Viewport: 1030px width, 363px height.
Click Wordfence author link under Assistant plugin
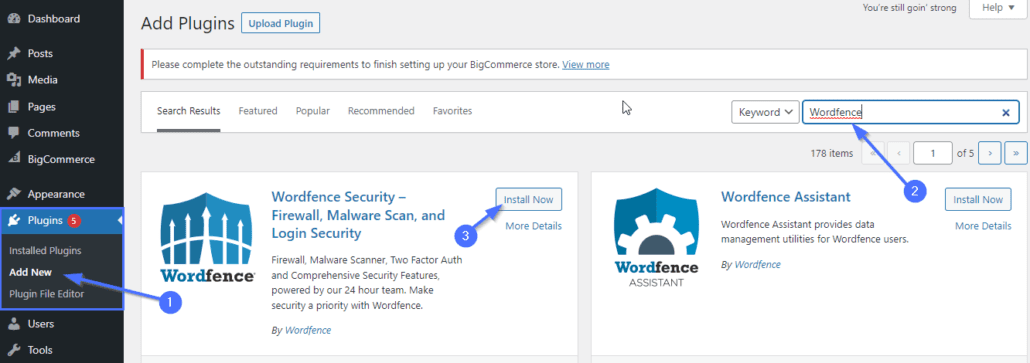[x=757, y=264]
